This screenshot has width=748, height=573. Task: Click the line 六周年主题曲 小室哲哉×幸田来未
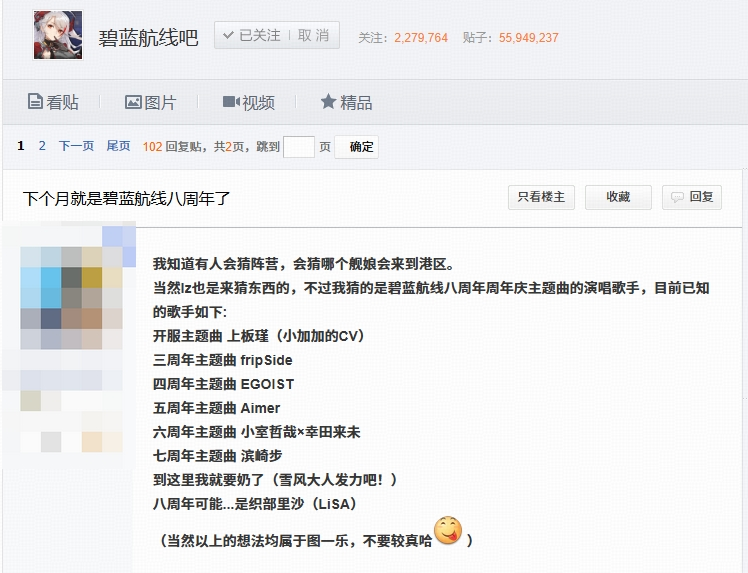point(257,432)
